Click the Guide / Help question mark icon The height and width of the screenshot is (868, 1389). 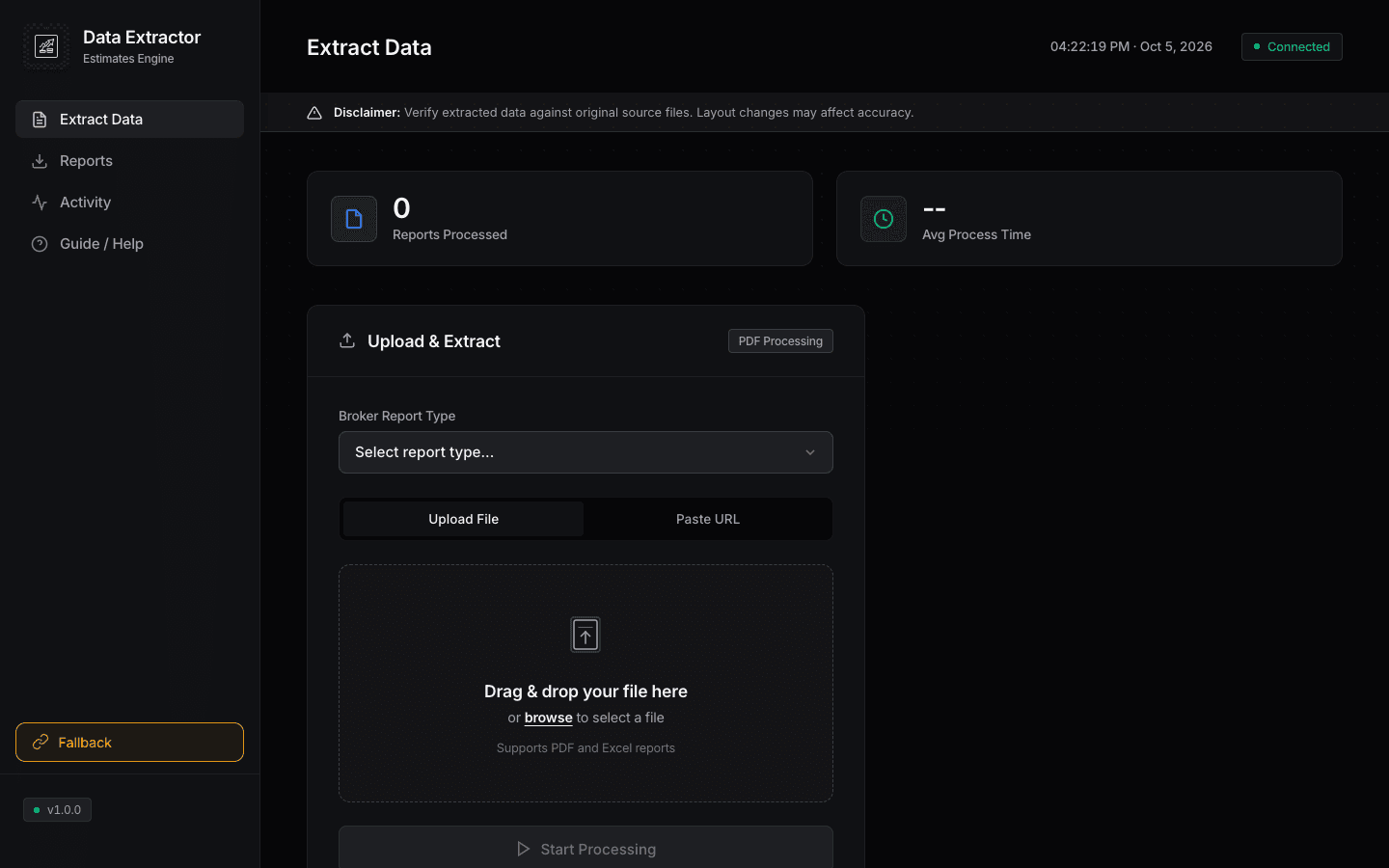40,244
